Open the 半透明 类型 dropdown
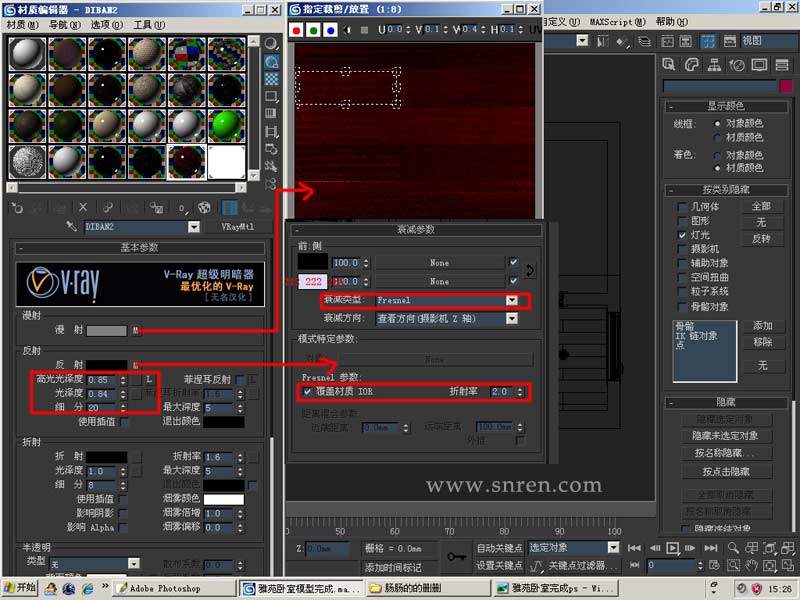Viewport: 800px width, 600px height. [x=94, y=564]
